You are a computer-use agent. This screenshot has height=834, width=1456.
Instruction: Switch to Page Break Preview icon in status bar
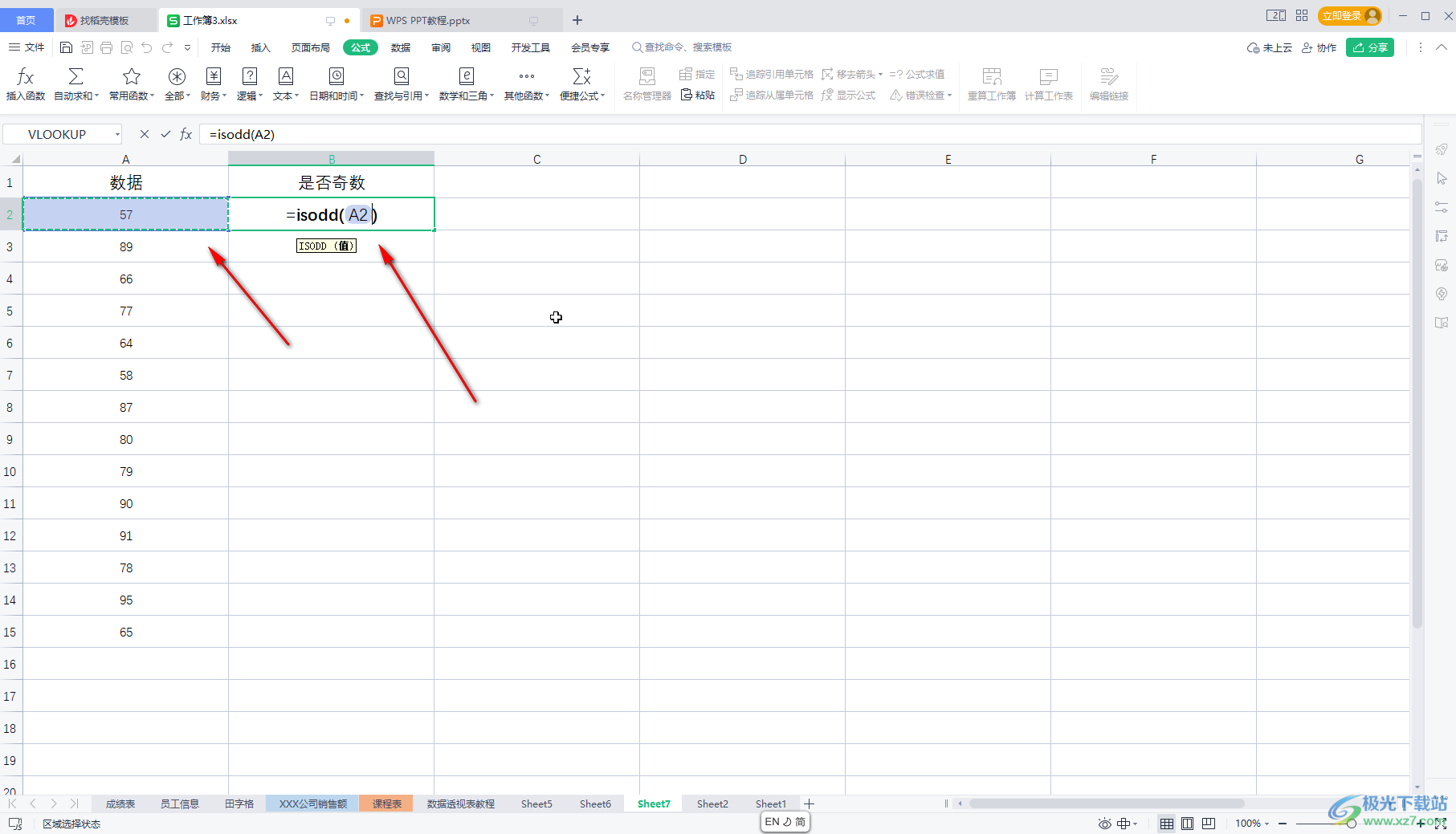pos(1209,824)
